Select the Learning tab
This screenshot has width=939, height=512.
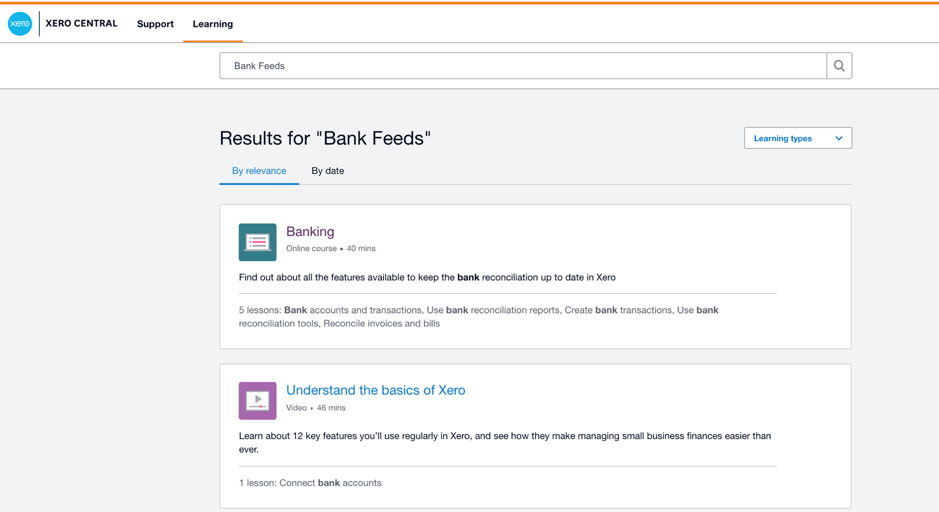pyautogui.click(x=213, y=24)
